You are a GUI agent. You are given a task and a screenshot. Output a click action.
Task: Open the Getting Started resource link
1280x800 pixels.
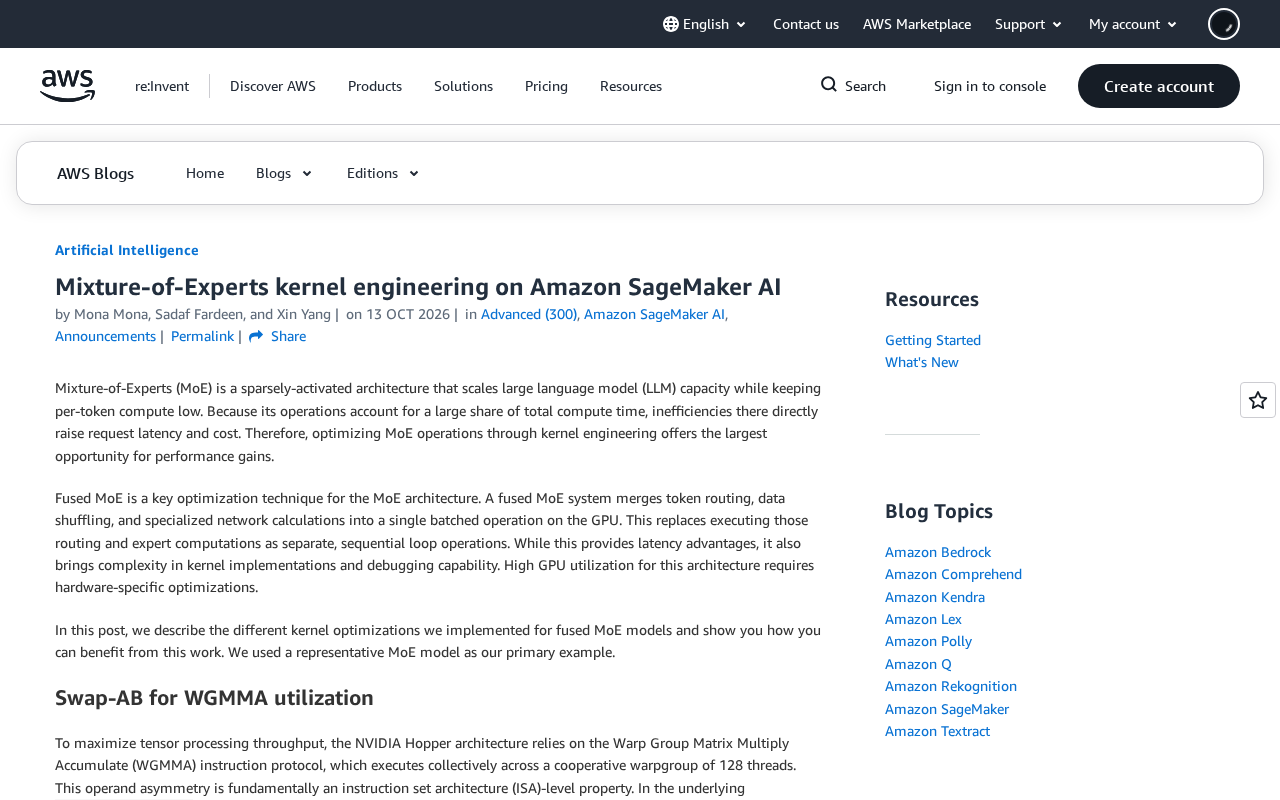click(933, 340)
